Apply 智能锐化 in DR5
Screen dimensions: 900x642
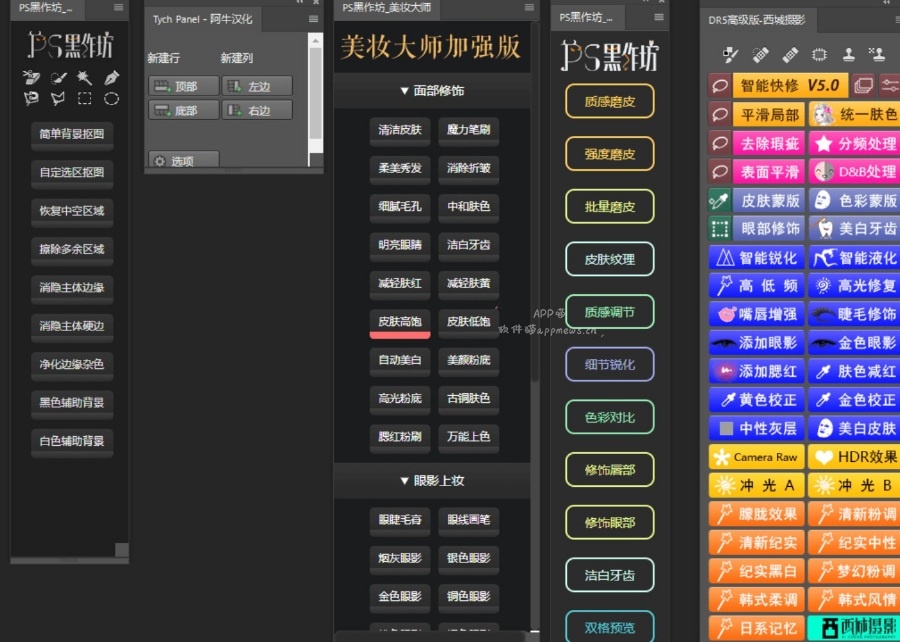756,258
